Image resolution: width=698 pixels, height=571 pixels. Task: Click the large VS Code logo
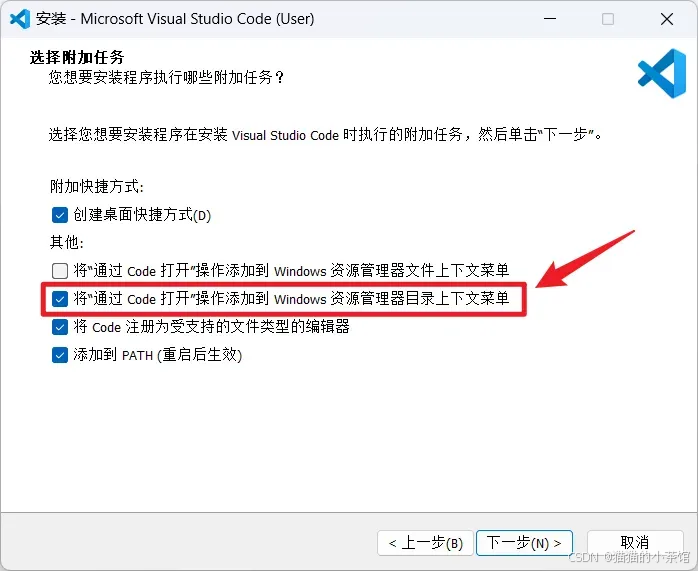(x=662, y=73)
